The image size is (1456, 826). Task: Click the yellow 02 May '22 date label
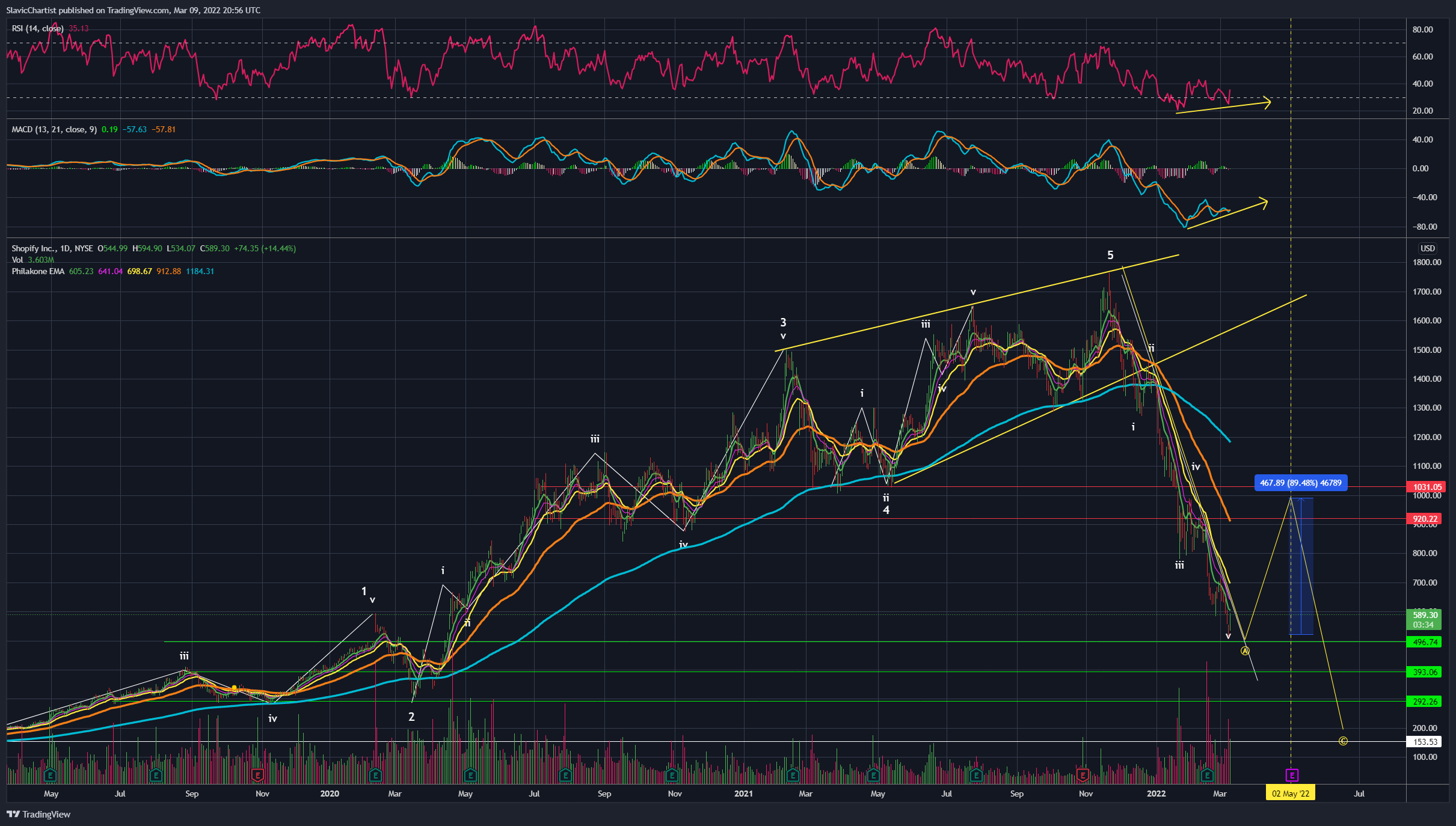coord(1291,794)
